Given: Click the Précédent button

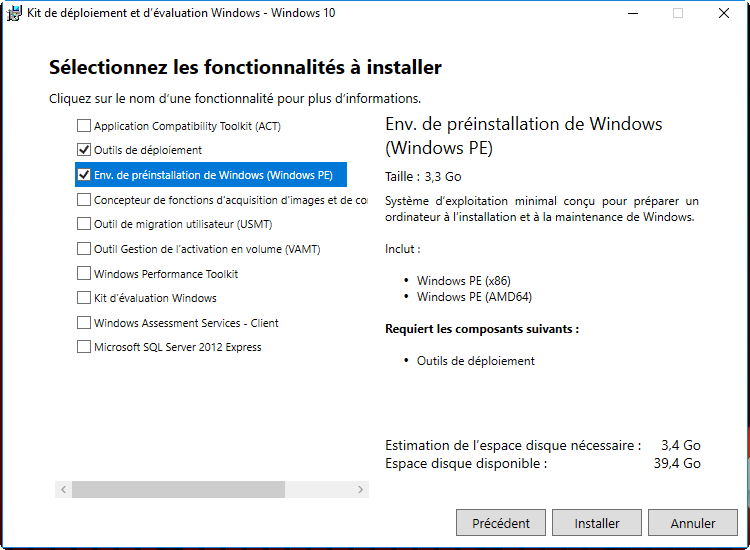Looking at the screenshot, I should point(501,523).
